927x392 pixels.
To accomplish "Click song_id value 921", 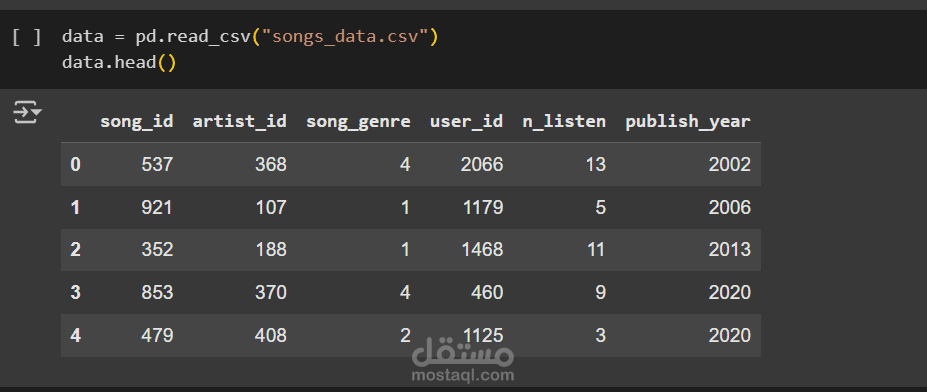I will coord(157,208).
